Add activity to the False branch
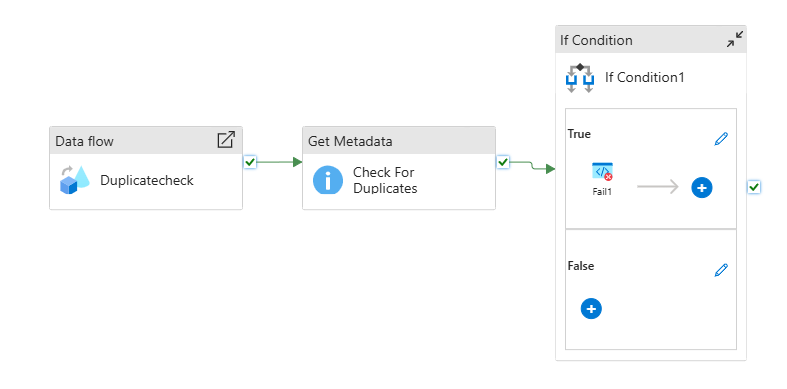Image resolution: width=787 pixels, height=389 pixels. tap(591, 309)
